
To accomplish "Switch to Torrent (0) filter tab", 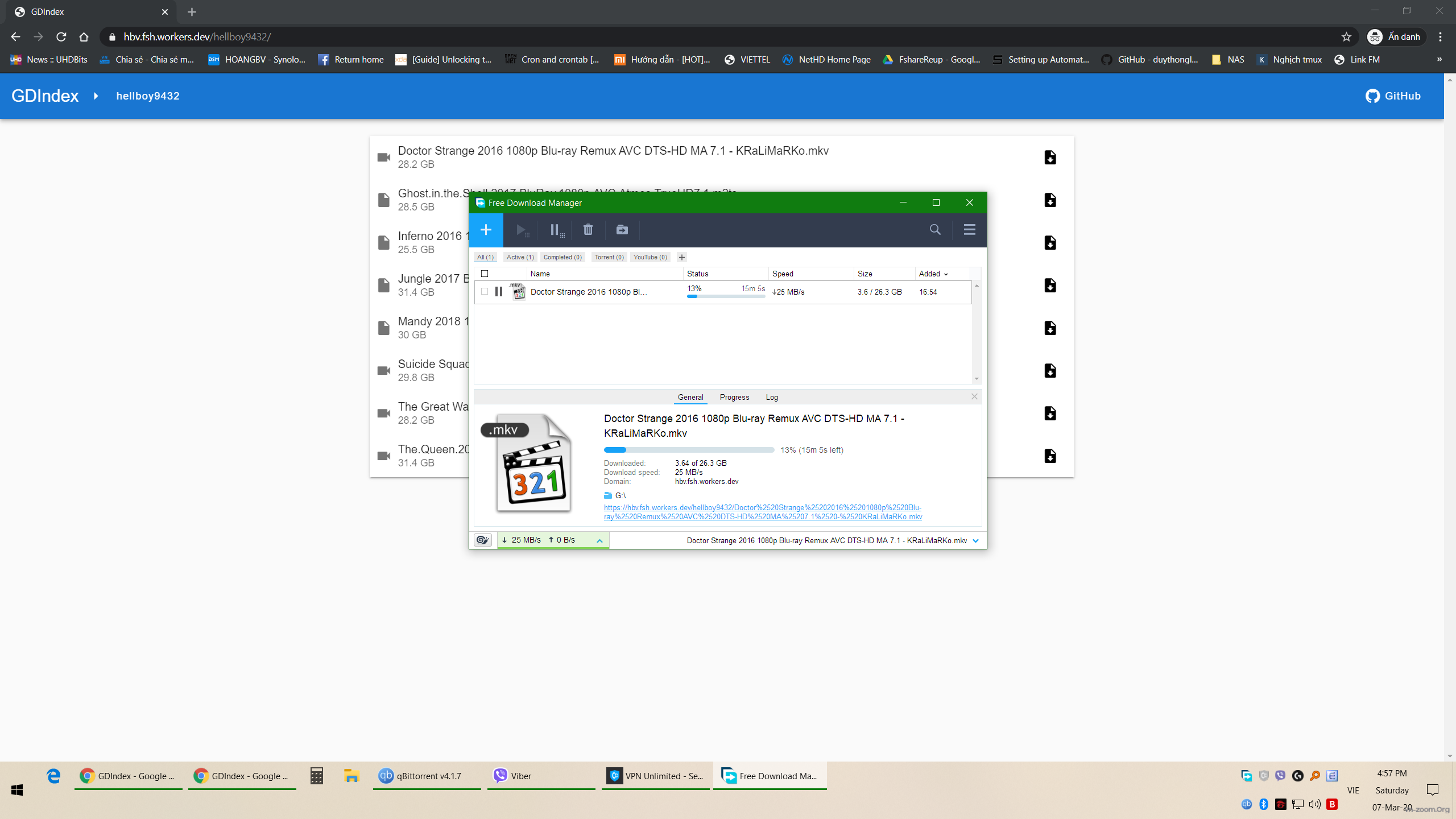I will (609, 257).
